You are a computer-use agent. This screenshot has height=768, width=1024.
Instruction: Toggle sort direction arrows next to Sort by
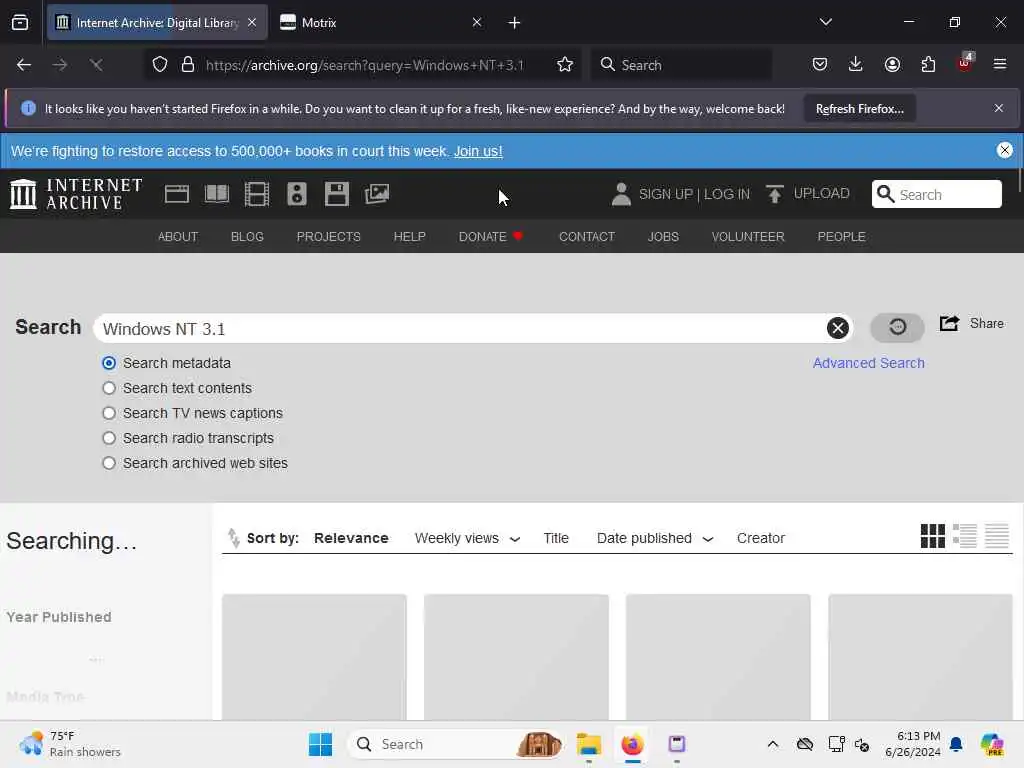233,537
